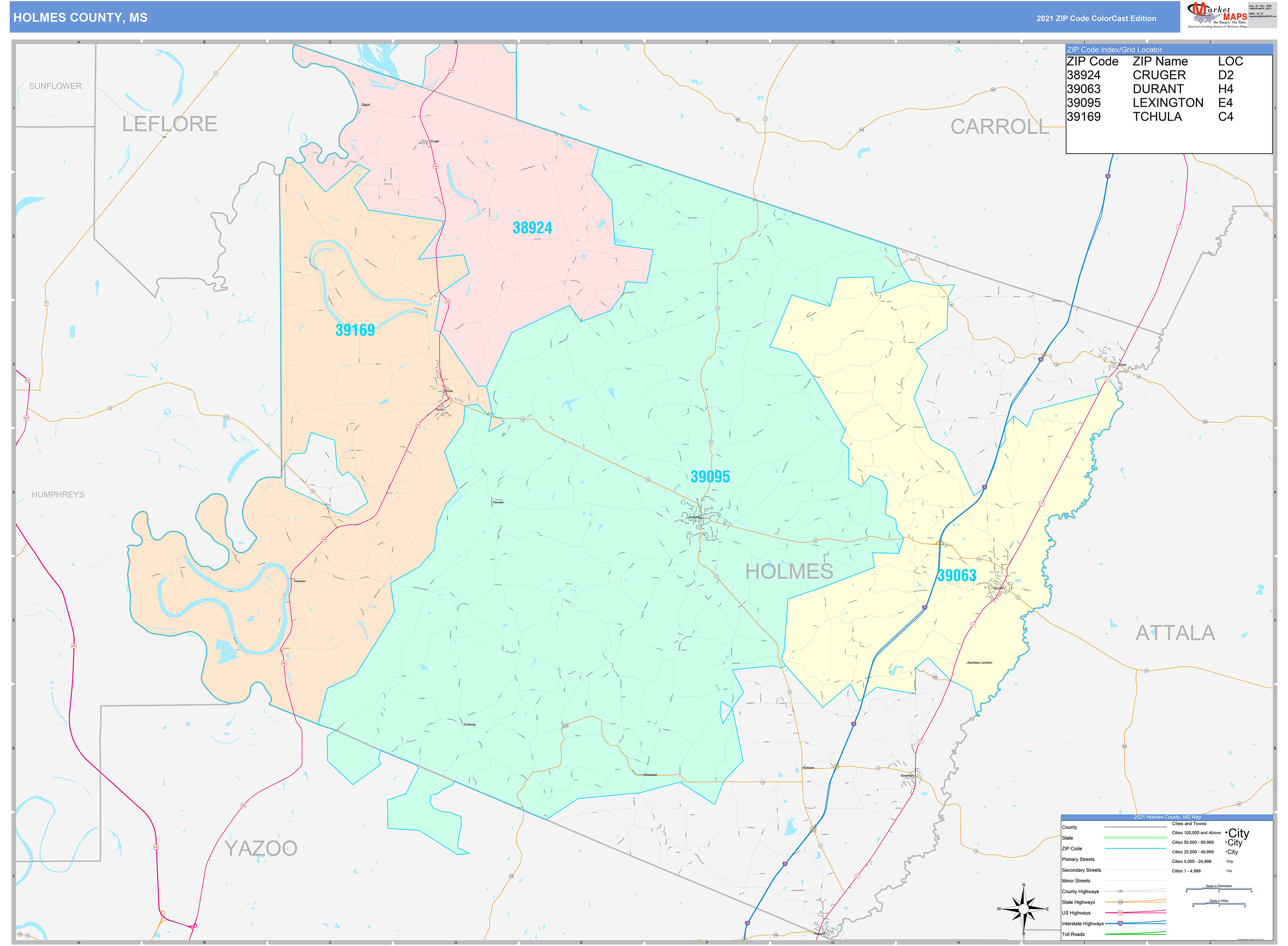Click the Cities and Towns legend heading
This screenshot has width=1288, height=946.
[1189, 824]
